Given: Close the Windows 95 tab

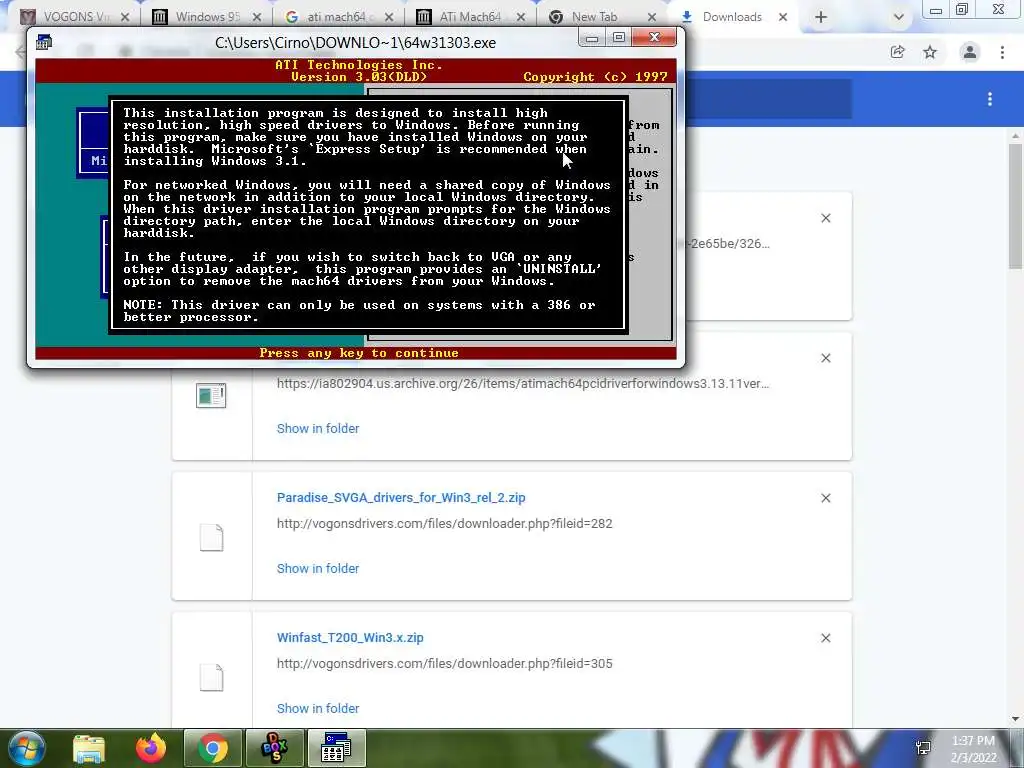Looking at the screenshot, I should pos(257,17).
